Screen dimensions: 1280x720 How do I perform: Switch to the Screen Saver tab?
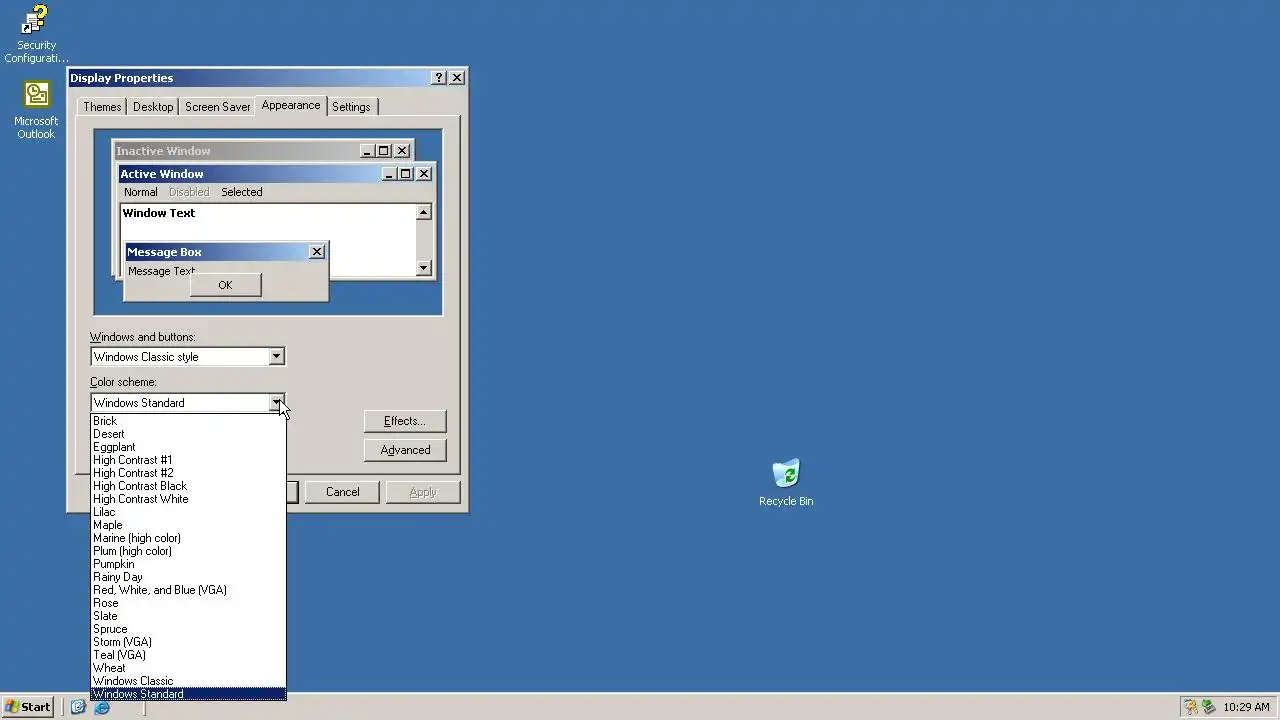coord(217,107)
